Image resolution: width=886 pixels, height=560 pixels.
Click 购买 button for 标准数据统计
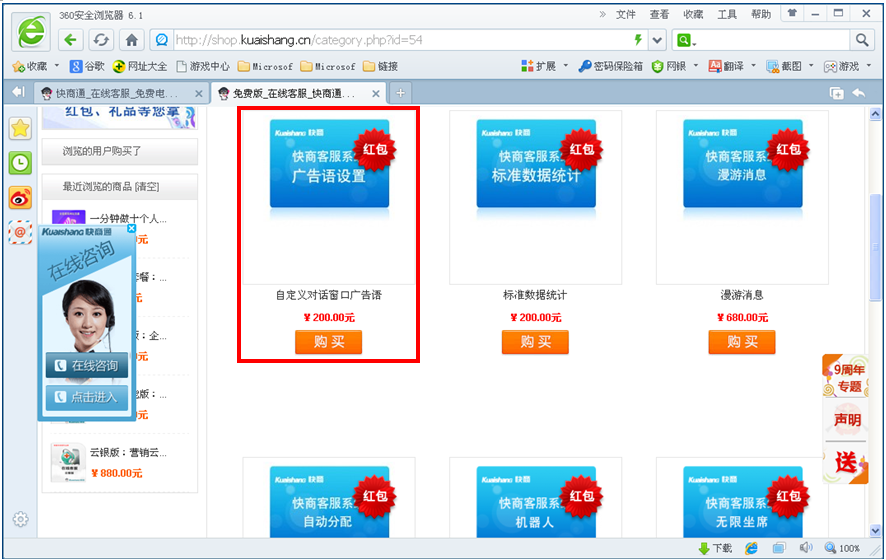[535, 342]
